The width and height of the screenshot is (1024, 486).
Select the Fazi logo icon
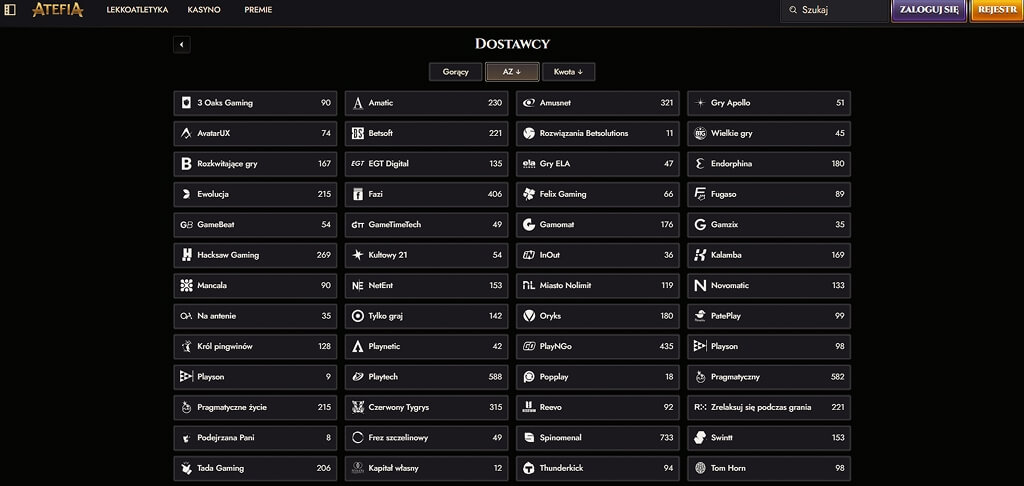click(357, 194)
